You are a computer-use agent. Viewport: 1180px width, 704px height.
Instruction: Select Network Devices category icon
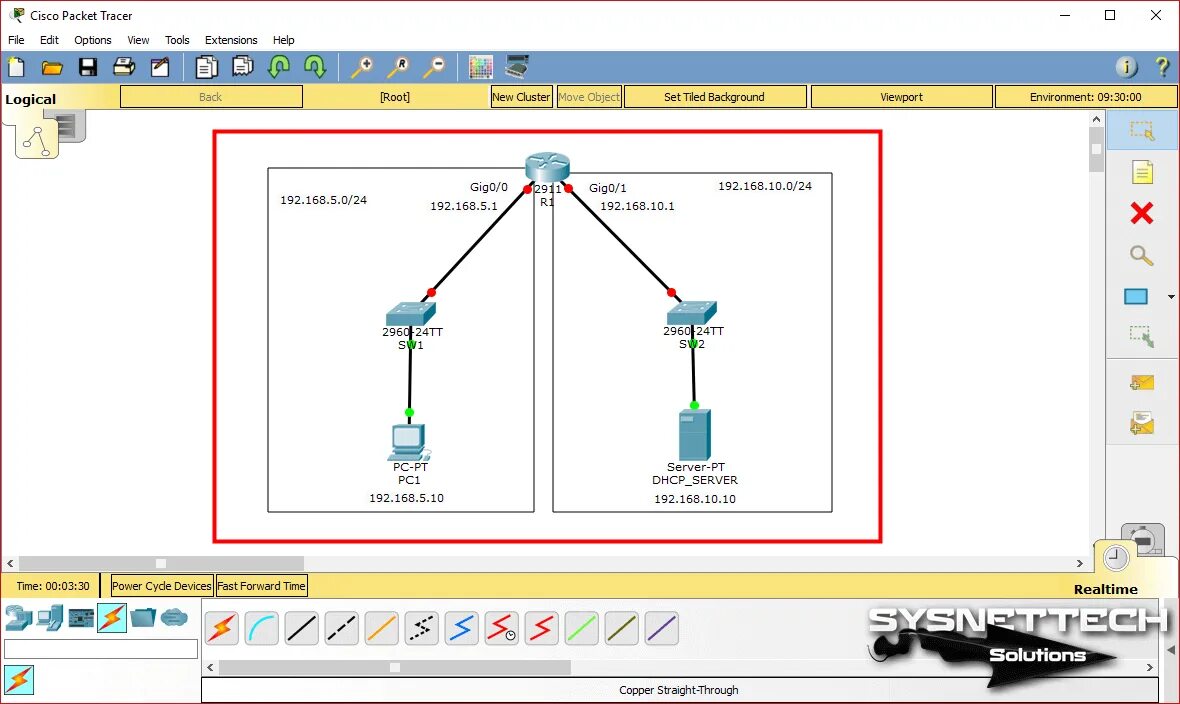[18, 618]
